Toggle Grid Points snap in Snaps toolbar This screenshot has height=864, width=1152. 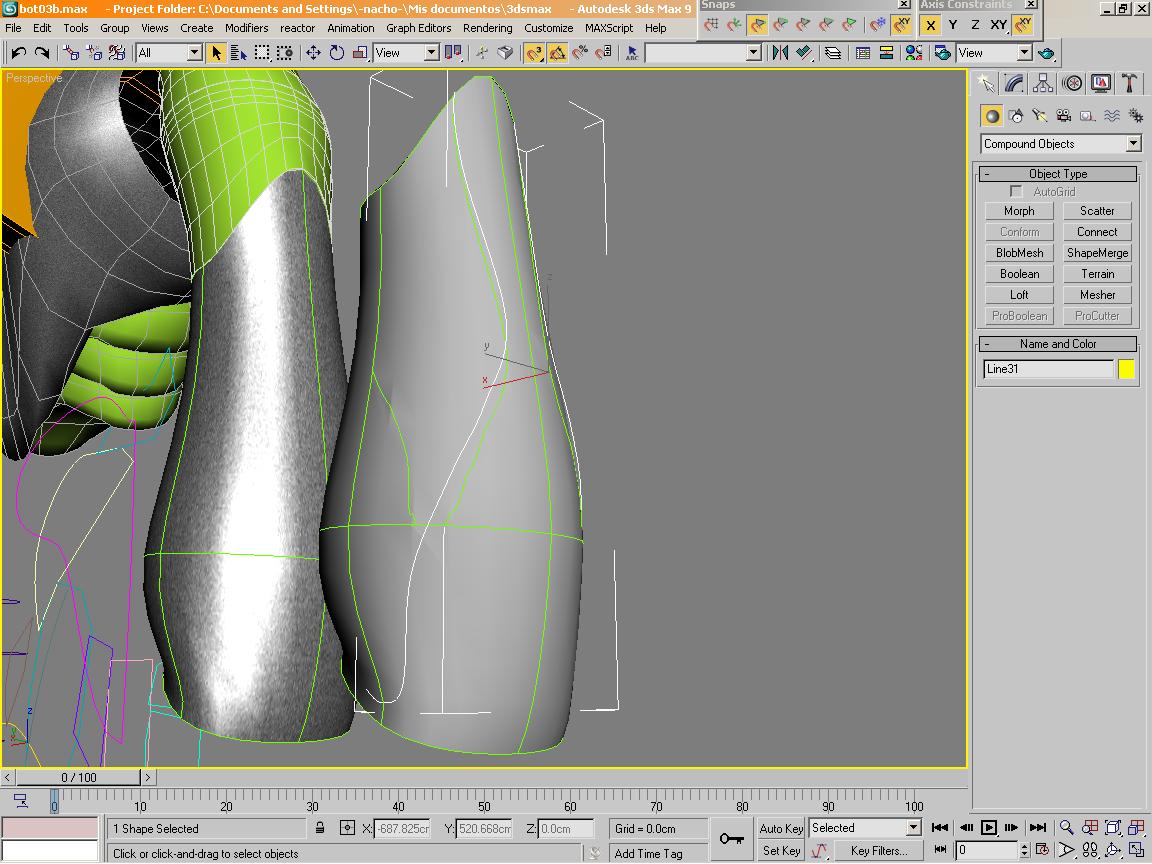click(x=711, y=25)
